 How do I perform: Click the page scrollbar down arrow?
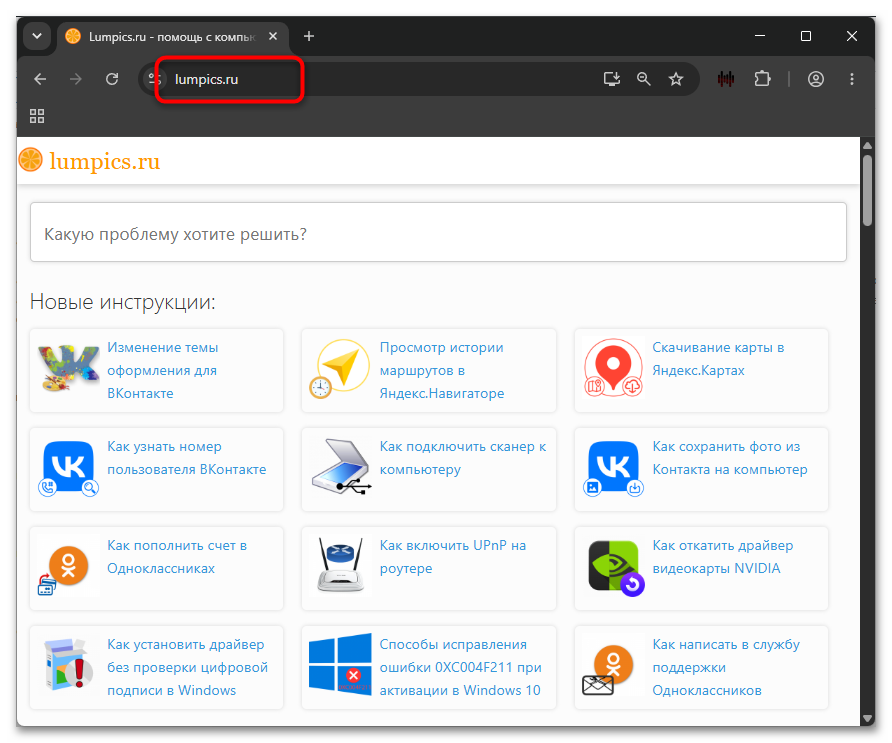pyautogui.click(x=867, y=718)
